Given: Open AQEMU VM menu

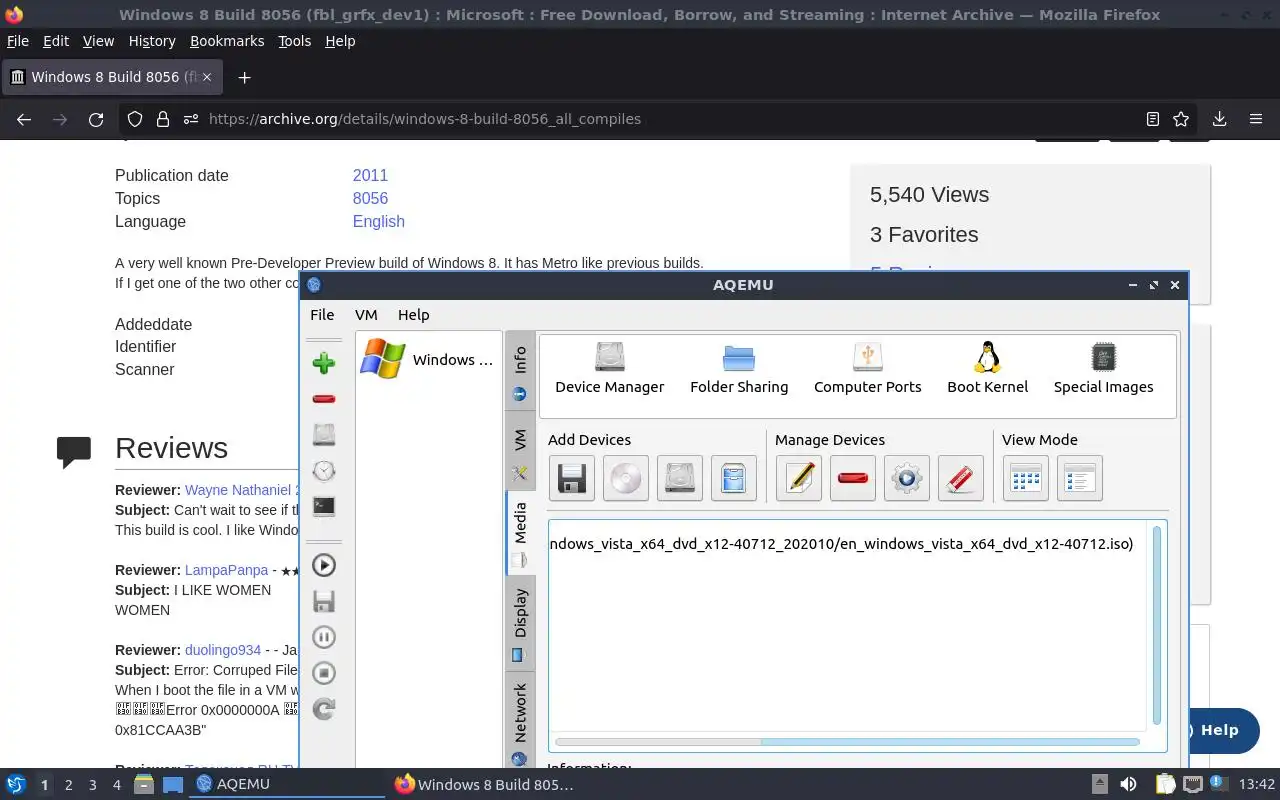Looking at the screenshot, I should pos(366,314).
